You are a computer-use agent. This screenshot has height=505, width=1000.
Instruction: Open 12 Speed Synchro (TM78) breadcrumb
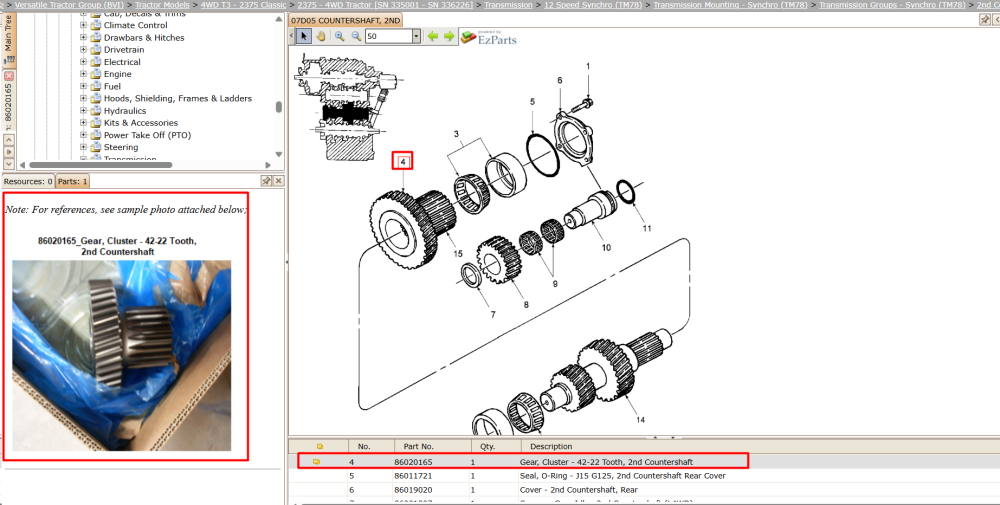tap(592, 4)
